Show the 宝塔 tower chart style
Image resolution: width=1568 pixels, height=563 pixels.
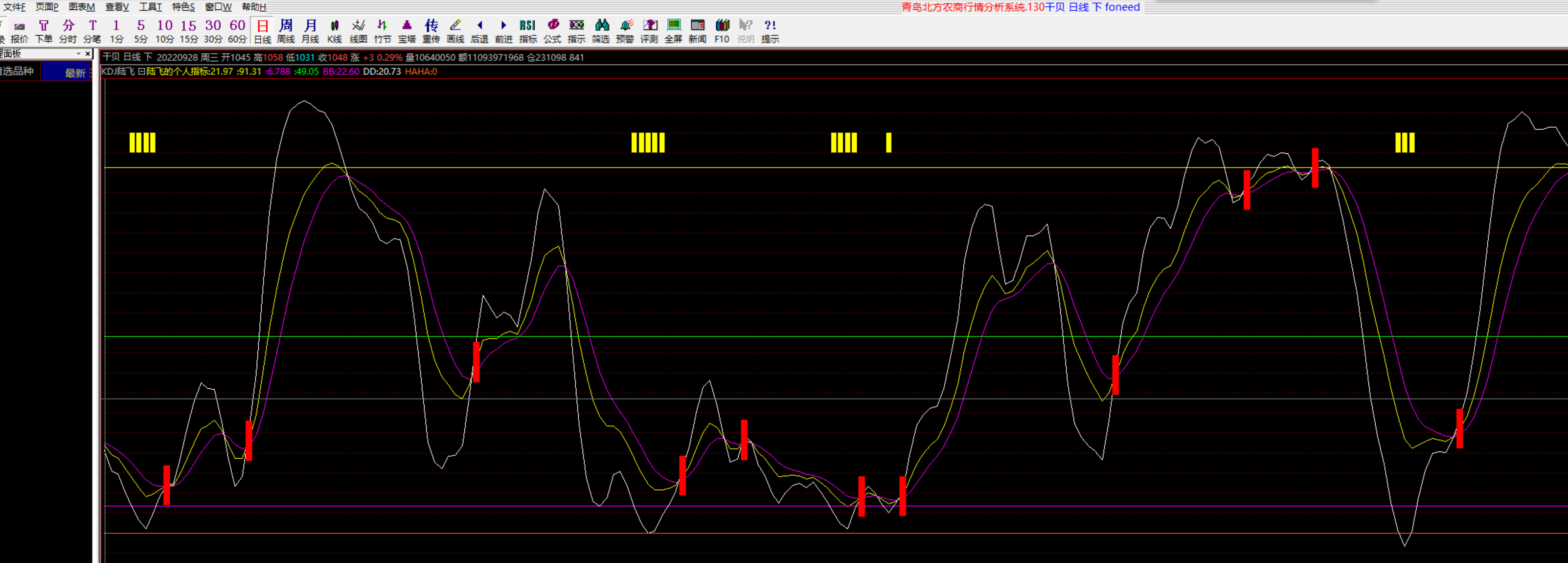[407, 32]
